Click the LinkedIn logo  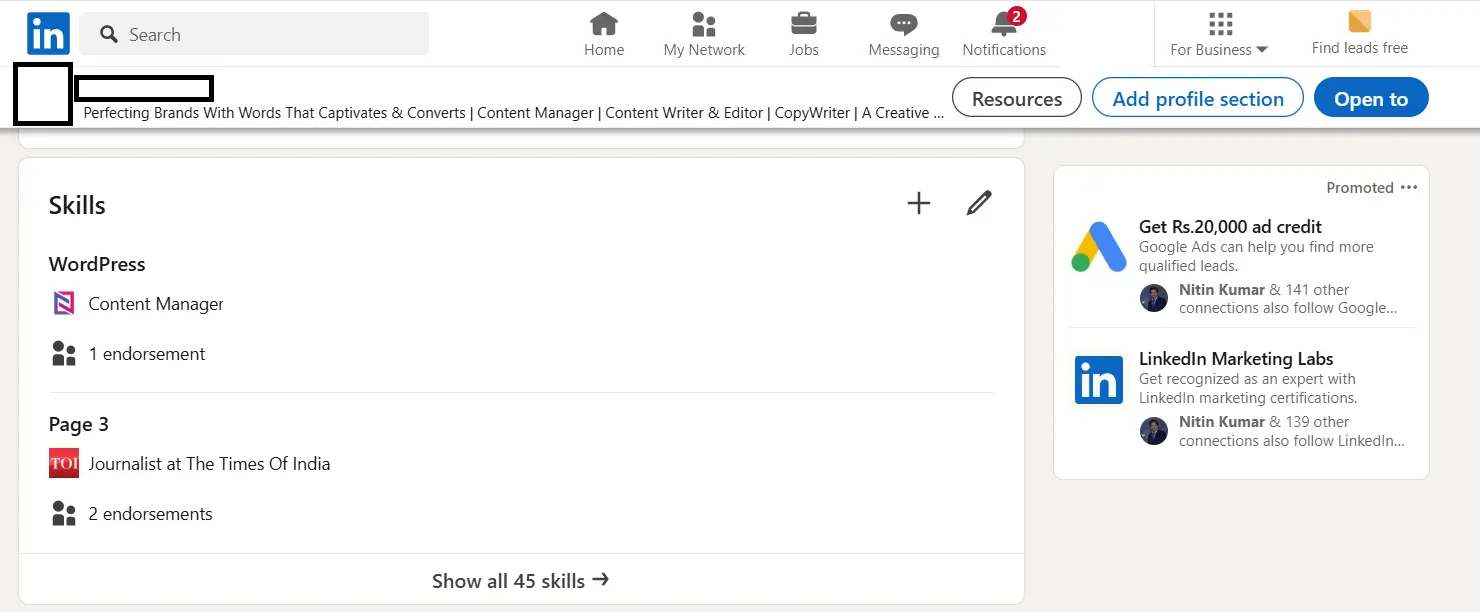click(x=47, y=33)
